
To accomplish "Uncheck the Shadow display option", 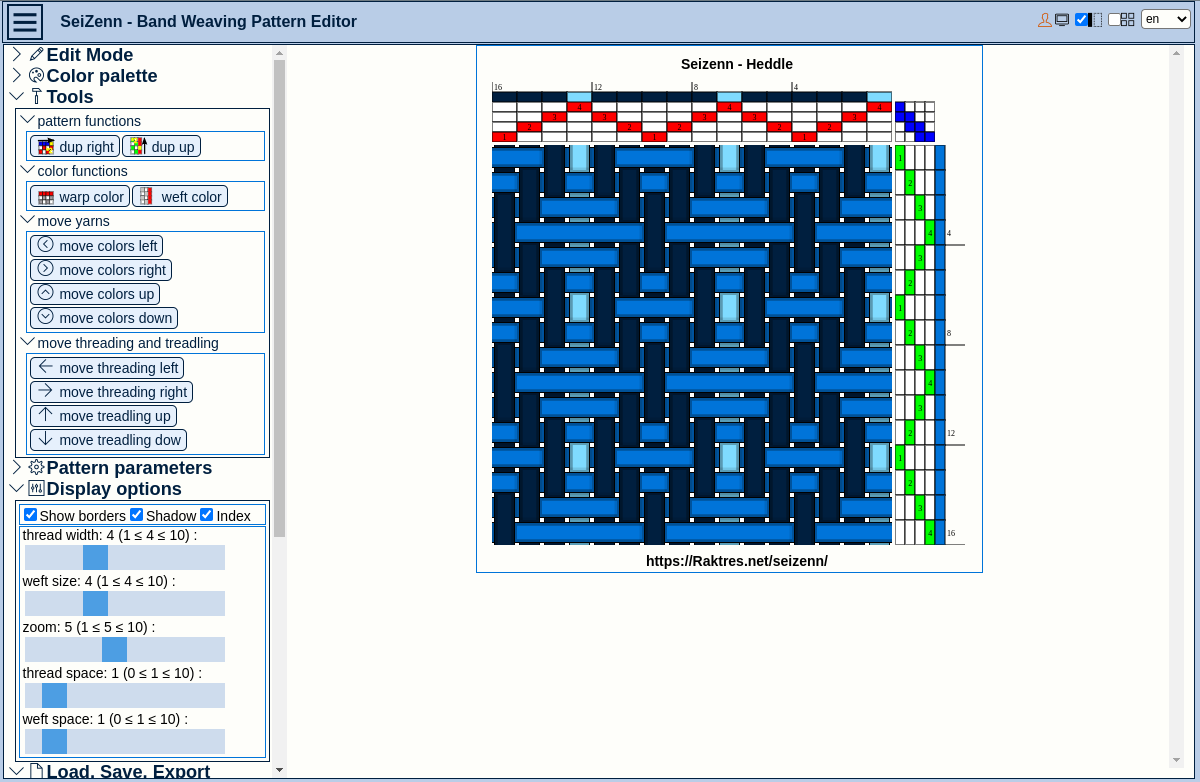I will [136, 514].
